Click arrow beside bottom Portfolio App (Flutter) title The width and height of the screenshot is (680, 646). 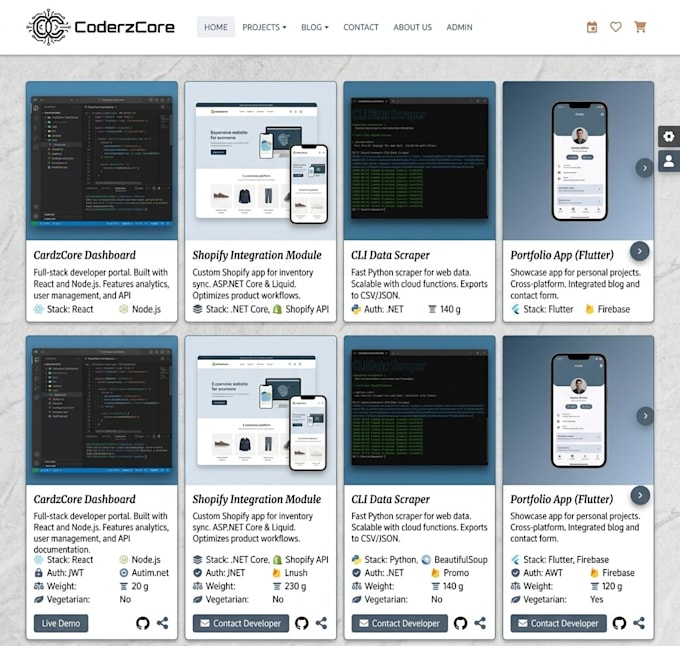pos(640,495)
